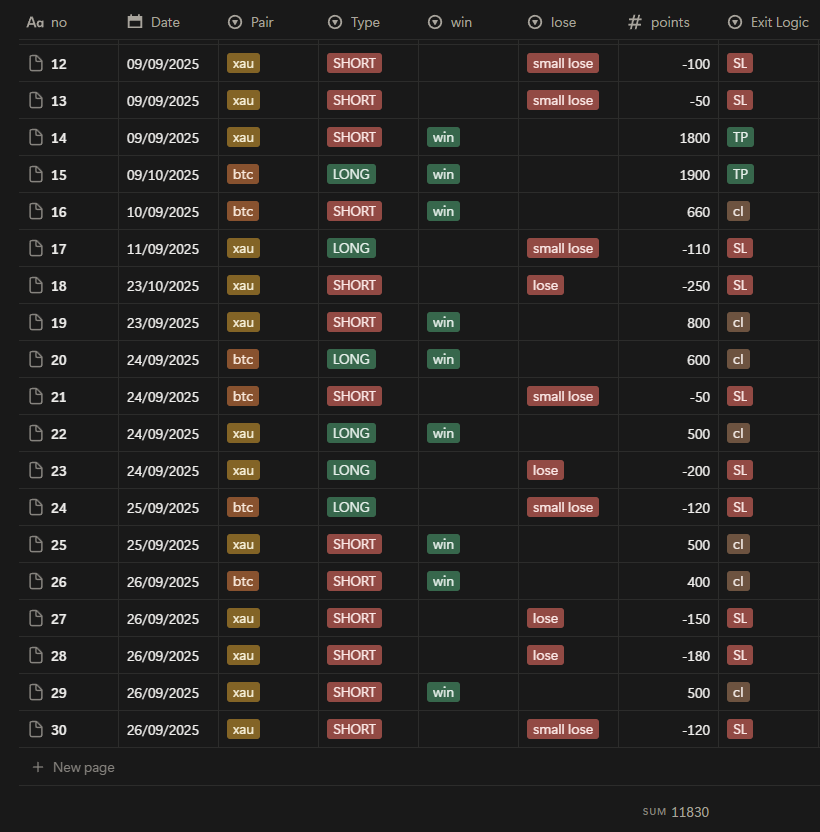Click page icon for row 30
Screen dimensions: 820x832
[x=36, y=730]
